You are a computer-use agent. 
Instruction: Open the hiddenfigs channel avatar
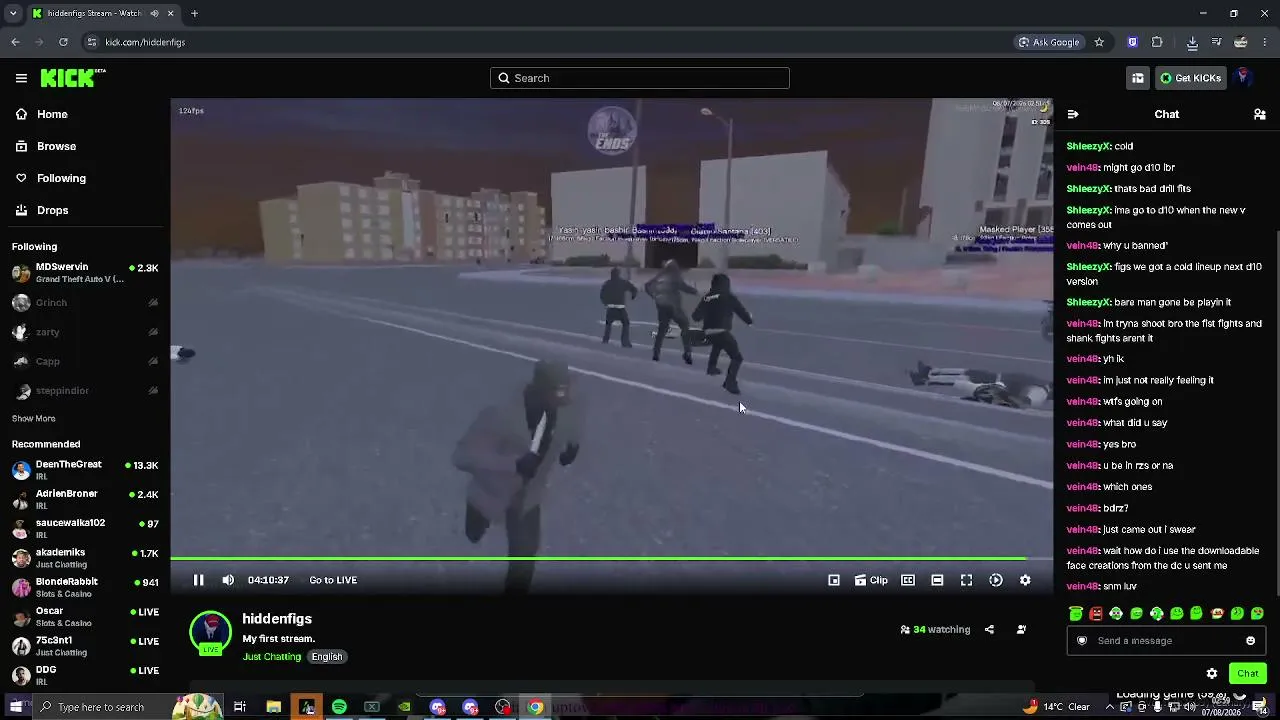[210, 633]
